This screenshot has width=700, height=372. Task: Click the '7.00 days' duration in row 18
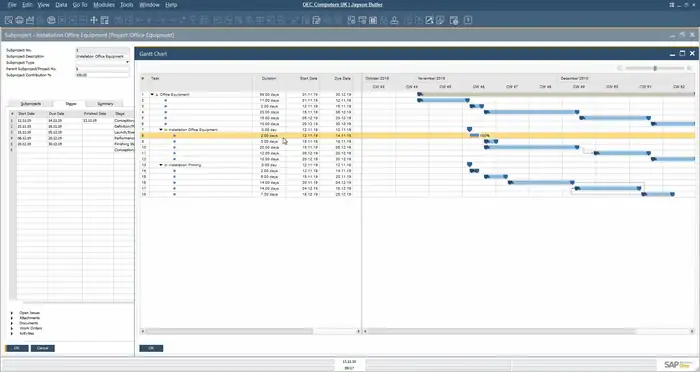[x=269, y=194]
